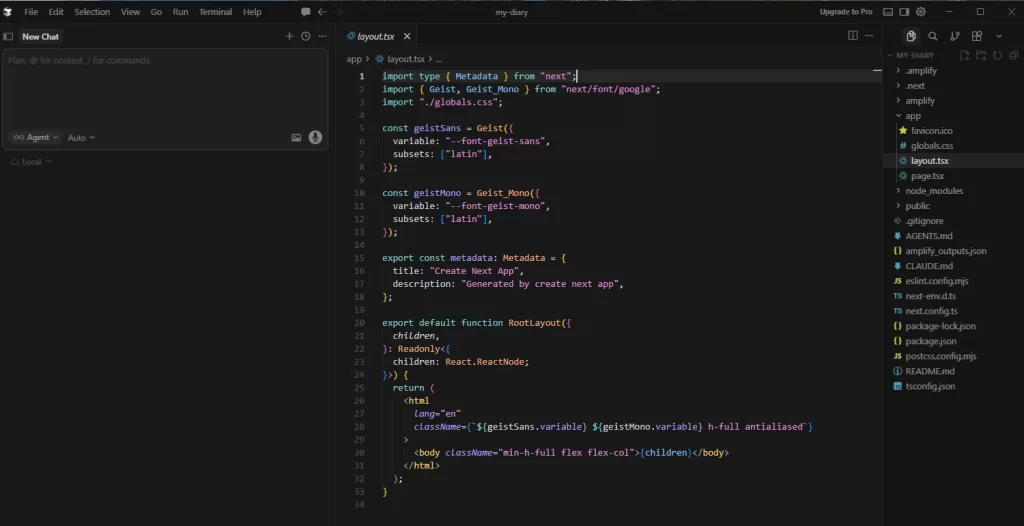Click the New Folder icon in explorer
Screen dimensions: 1024x526
[x=981, y=56]
